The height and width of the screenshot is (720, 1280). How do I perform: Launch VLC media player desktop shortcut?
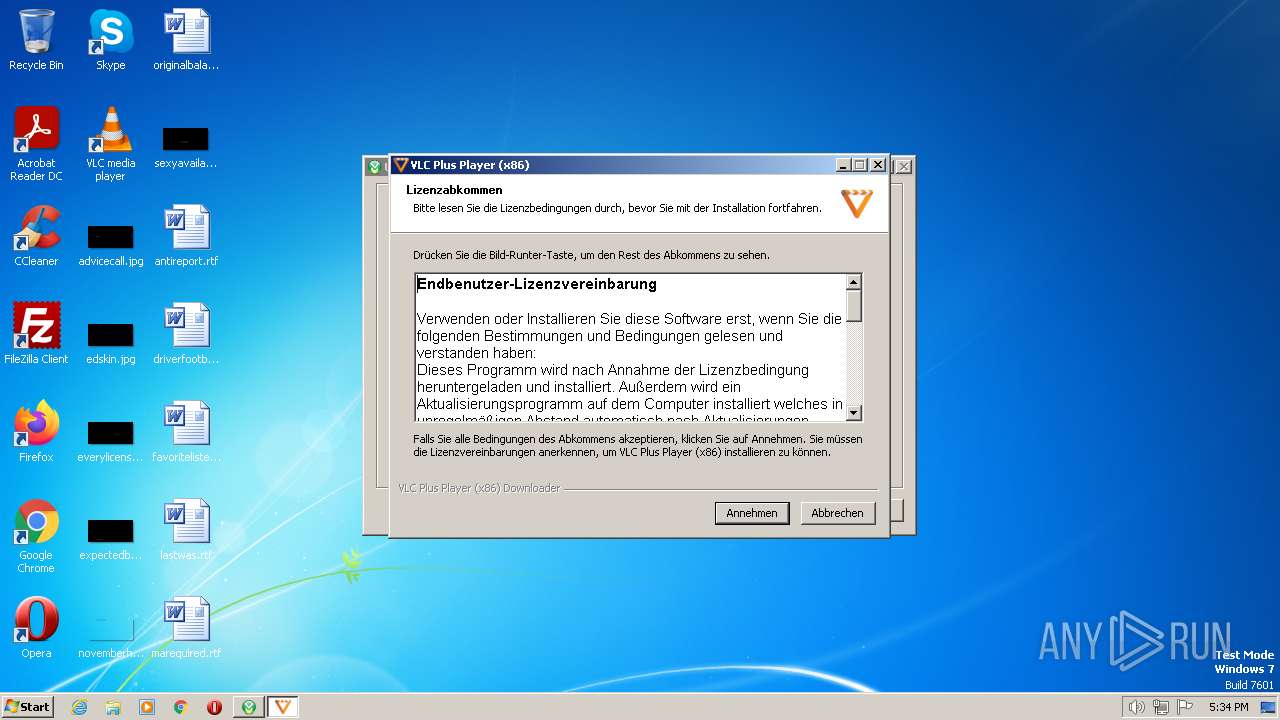tap(110, 144)
